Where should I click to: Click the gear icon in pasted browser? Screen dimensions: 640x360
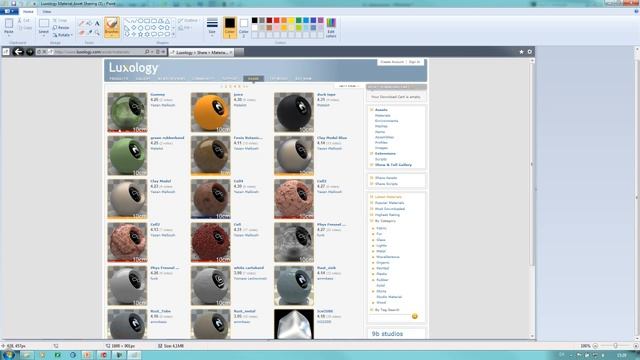coord(530,52)
